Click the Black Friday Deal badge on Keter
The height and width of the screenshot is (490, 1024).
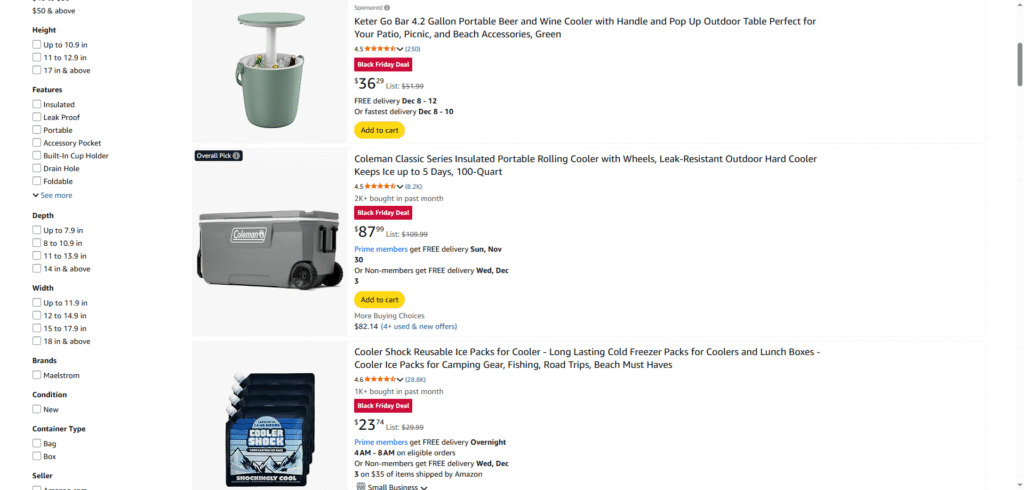point(383,64)
